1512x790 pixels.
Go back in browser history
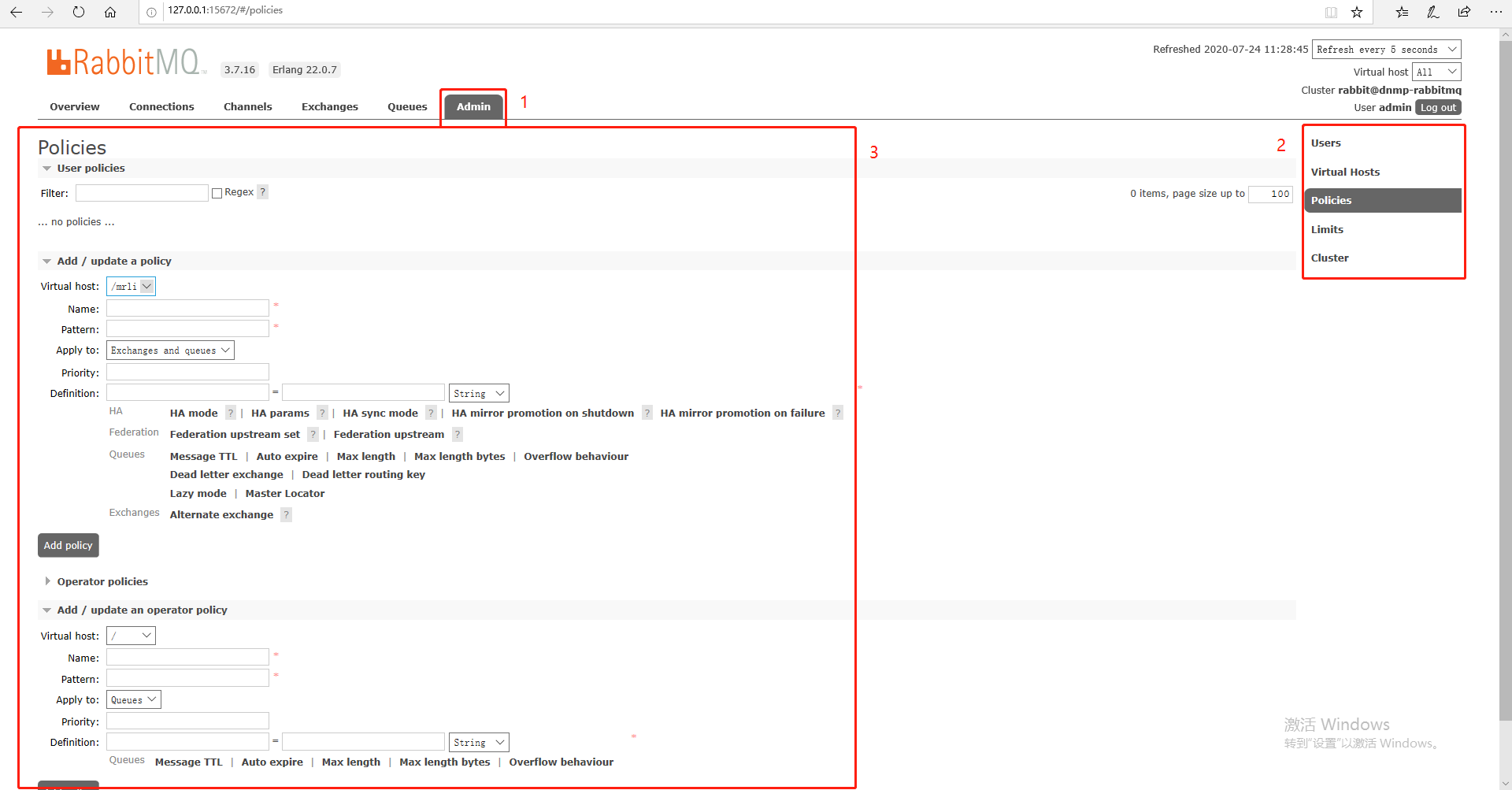16,12
